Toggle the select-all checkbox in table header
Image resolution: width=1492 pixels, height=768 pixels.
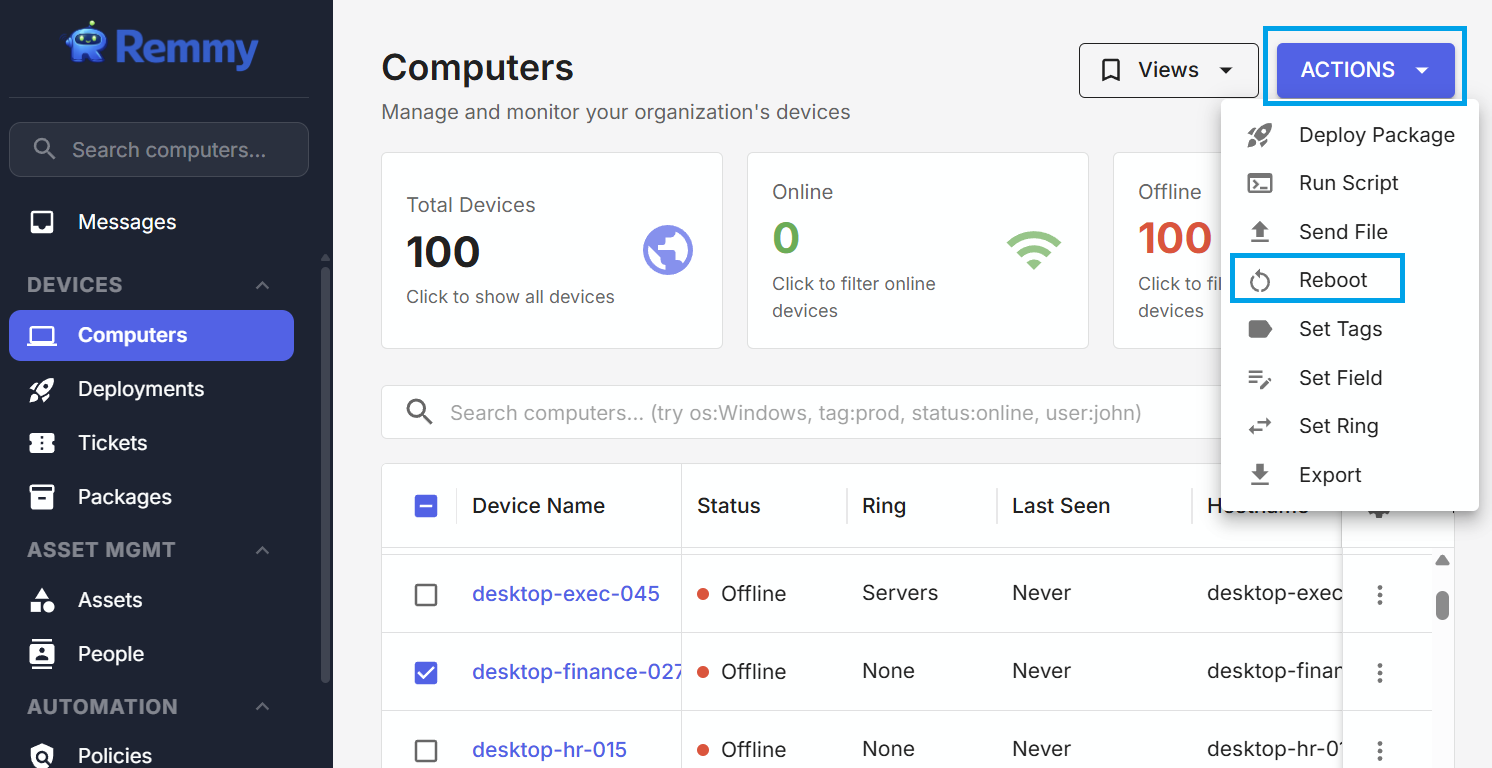426,506
